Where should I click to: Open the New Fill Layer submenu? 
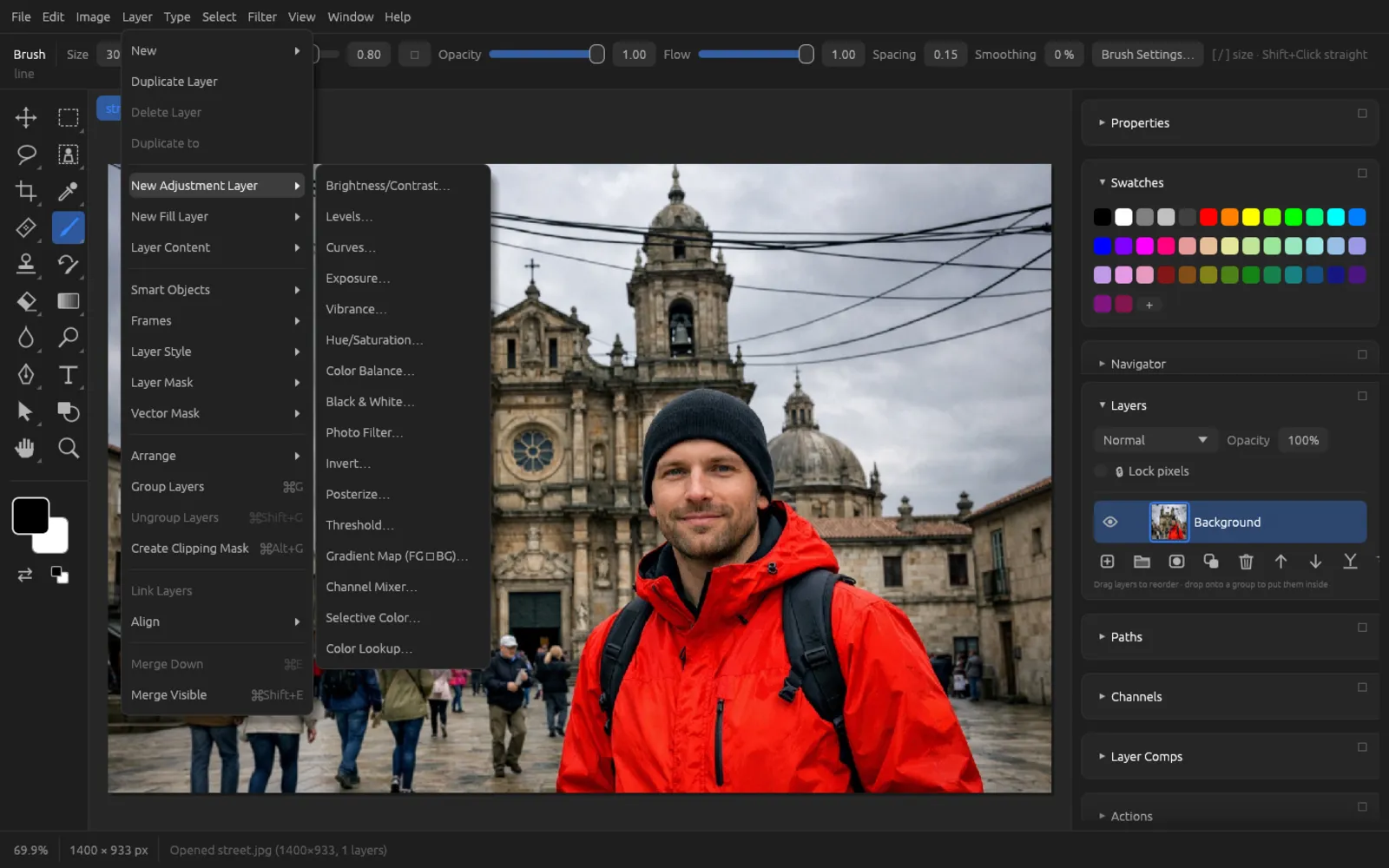tap(216, 216)
